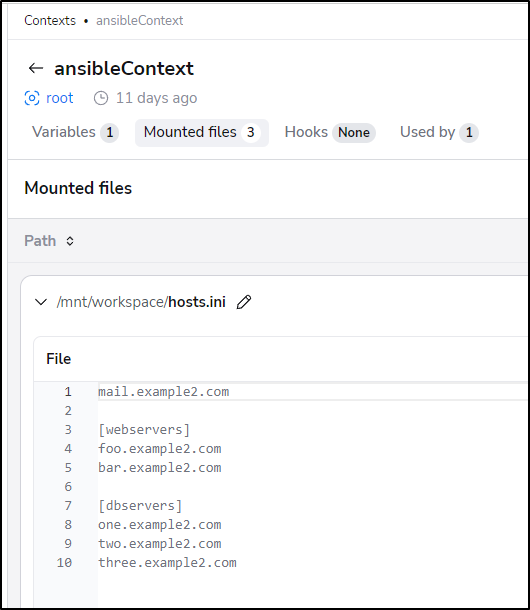Select the Mounted files tab
Screen dimensions: 530x610
point(202,132)
